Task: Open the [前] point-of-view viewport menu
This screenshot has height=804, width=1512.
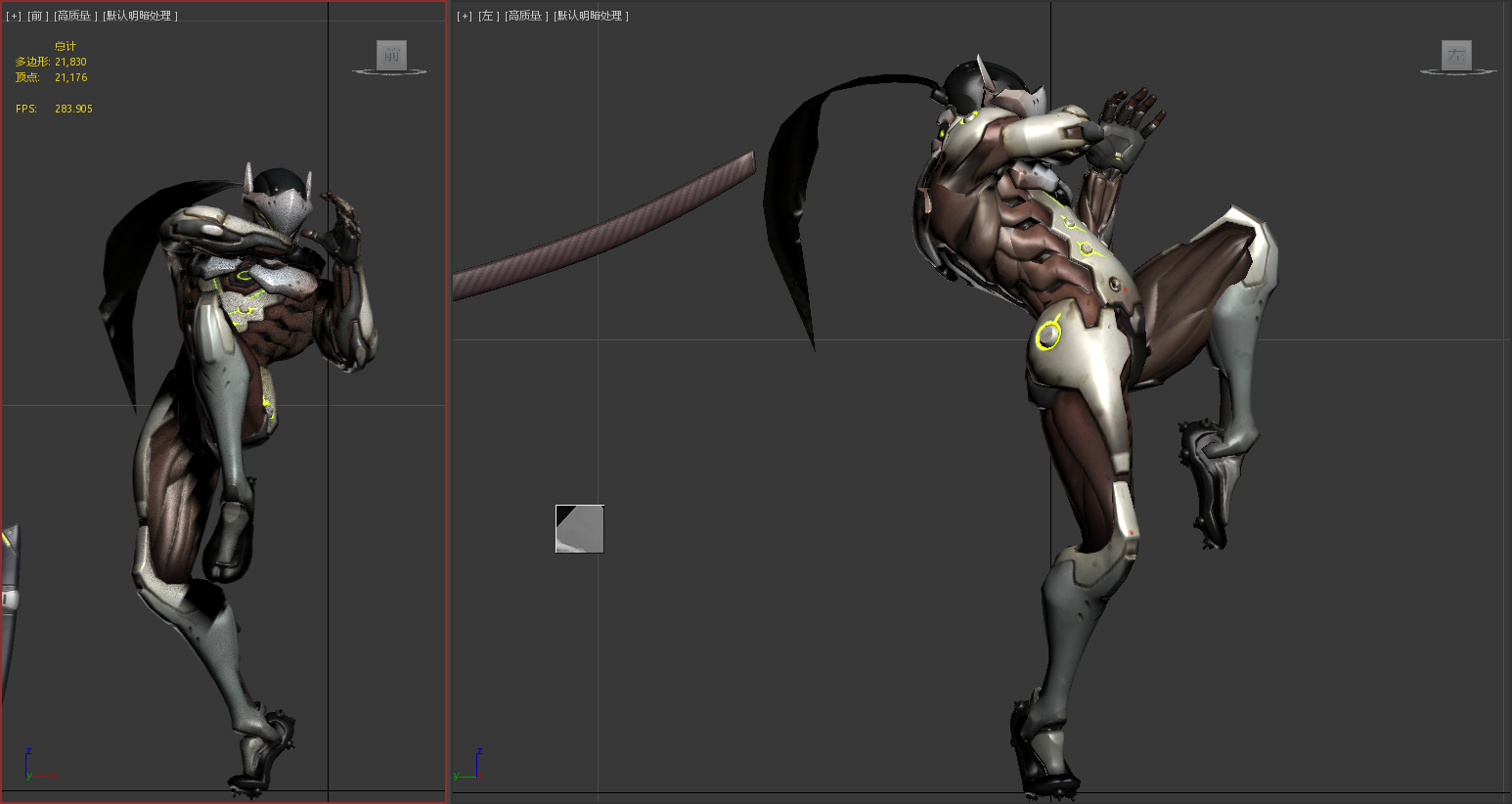Action: pyautogui.click(x=38, y=16)
